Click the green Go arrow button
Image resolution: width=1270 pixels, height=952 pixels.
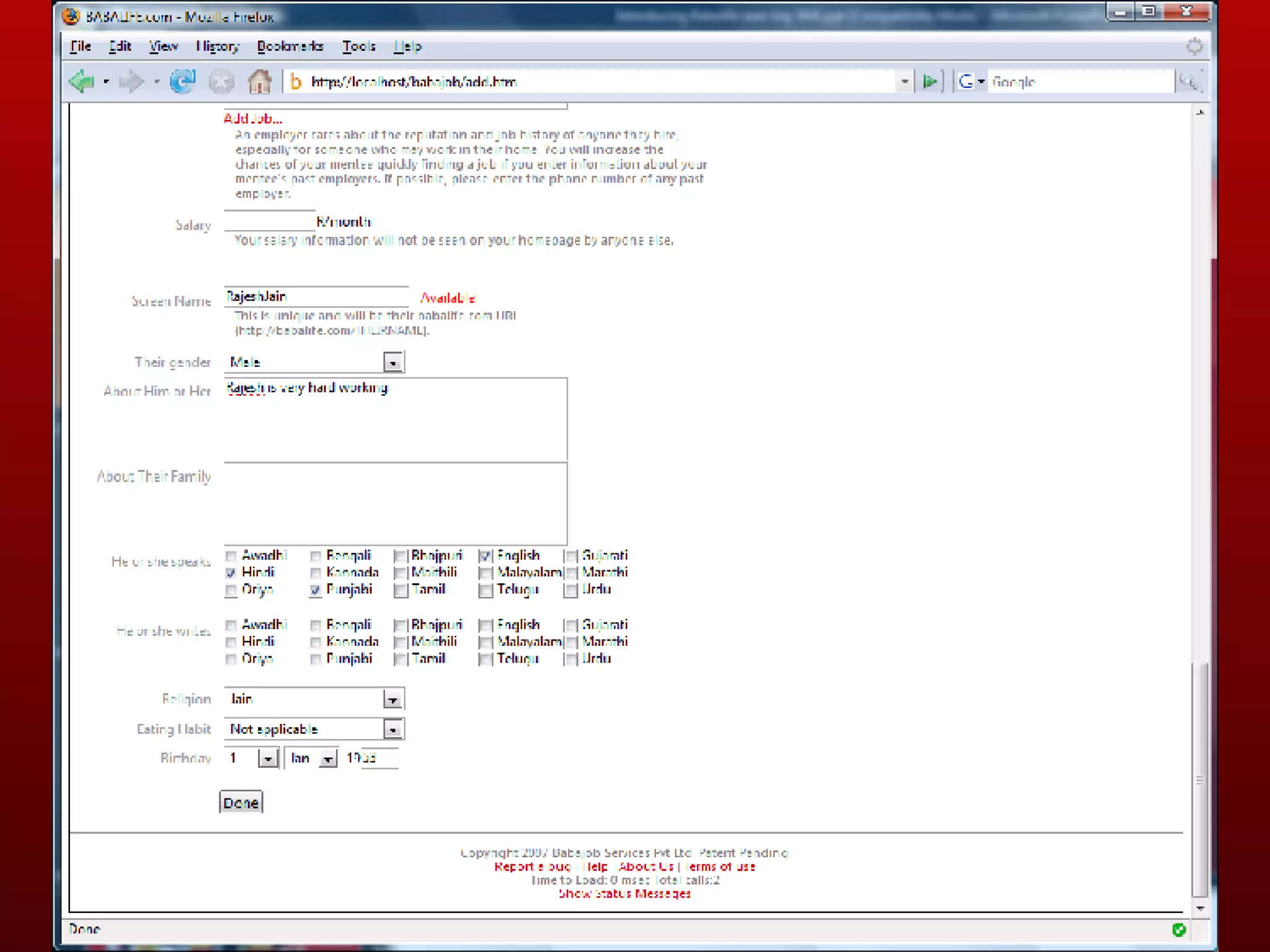(x=930, y=82)
